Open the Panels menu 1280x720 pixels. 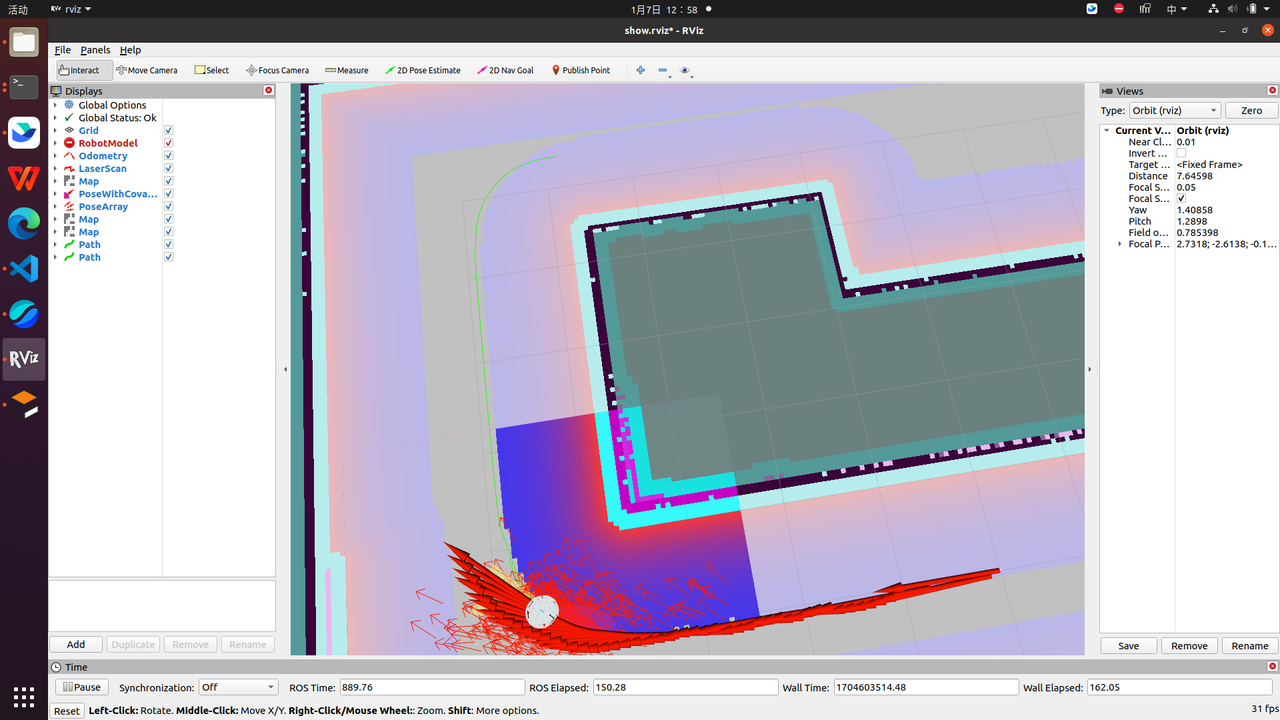pos(95,50)
